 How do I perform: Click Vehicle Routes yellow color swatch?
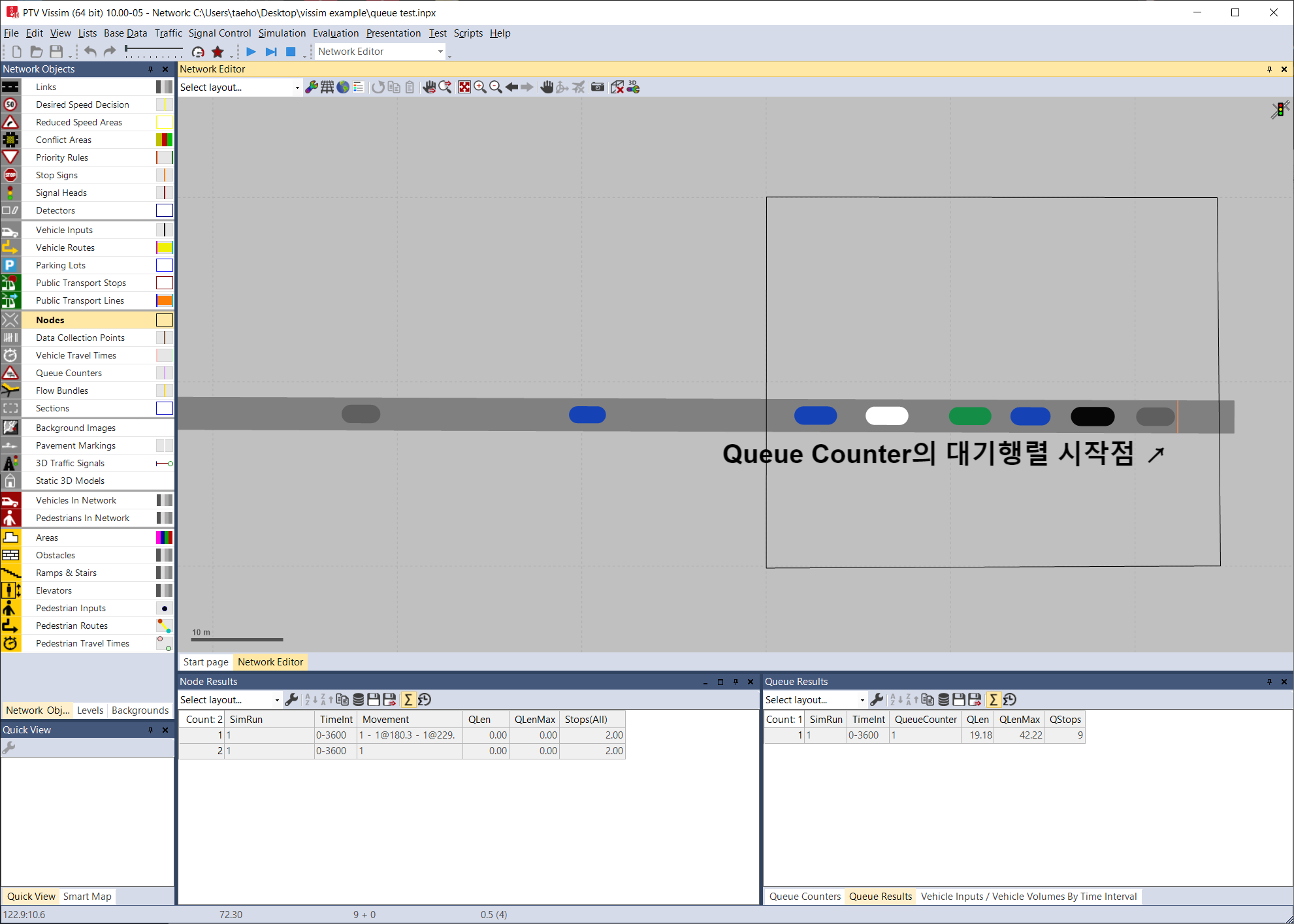(x=165, y=247)
